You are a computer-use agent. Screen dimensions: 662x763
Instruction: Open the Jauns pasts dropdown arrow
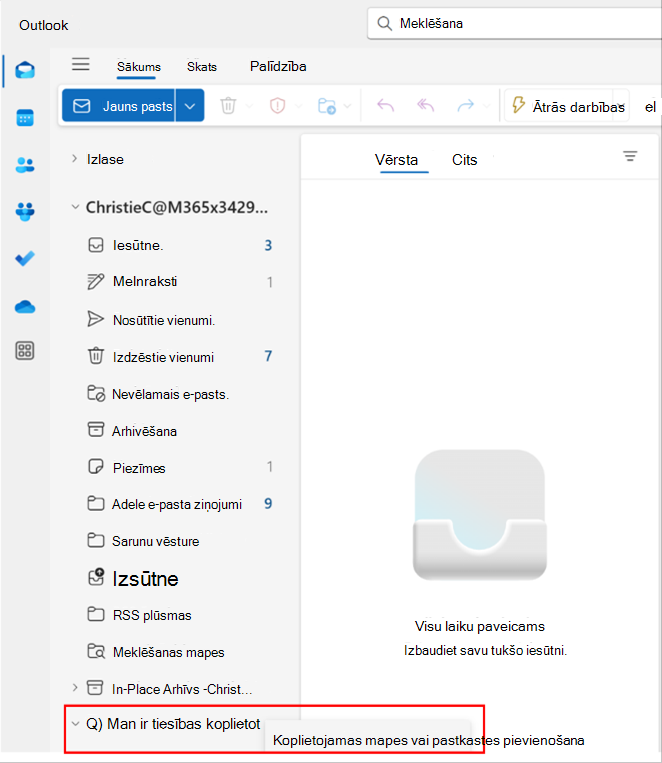click(190, 106)
